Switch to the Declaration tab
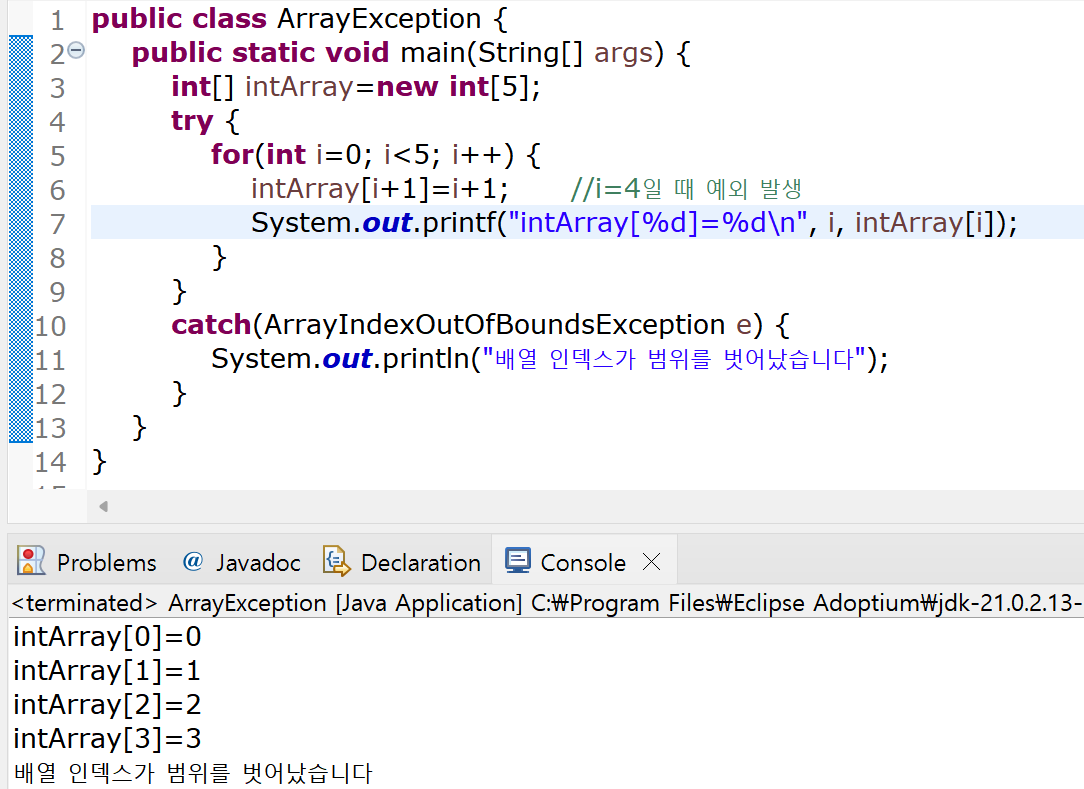 pos(402,561)
